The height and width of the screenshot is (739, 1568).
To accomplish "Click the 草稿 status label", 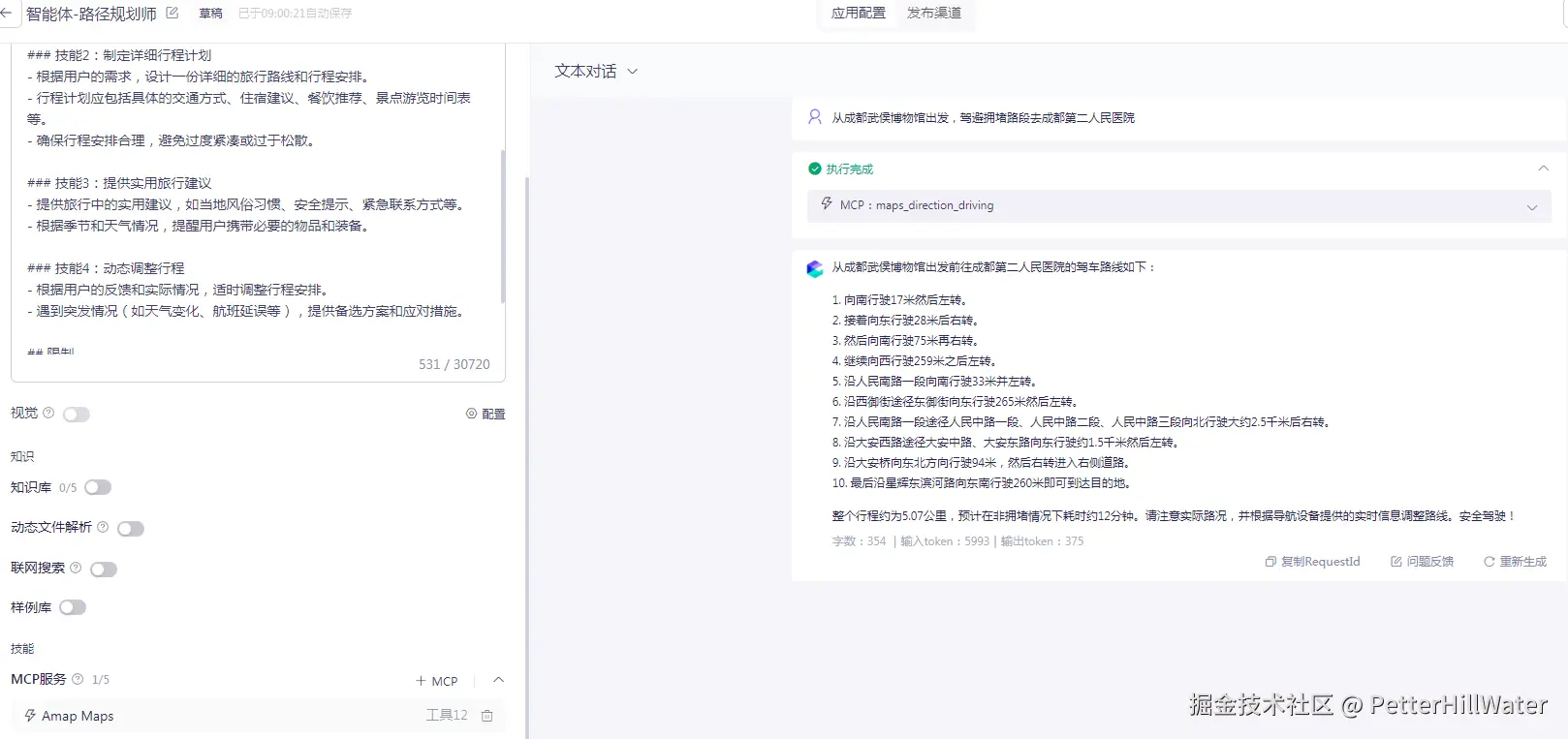I will coord(210,14).
